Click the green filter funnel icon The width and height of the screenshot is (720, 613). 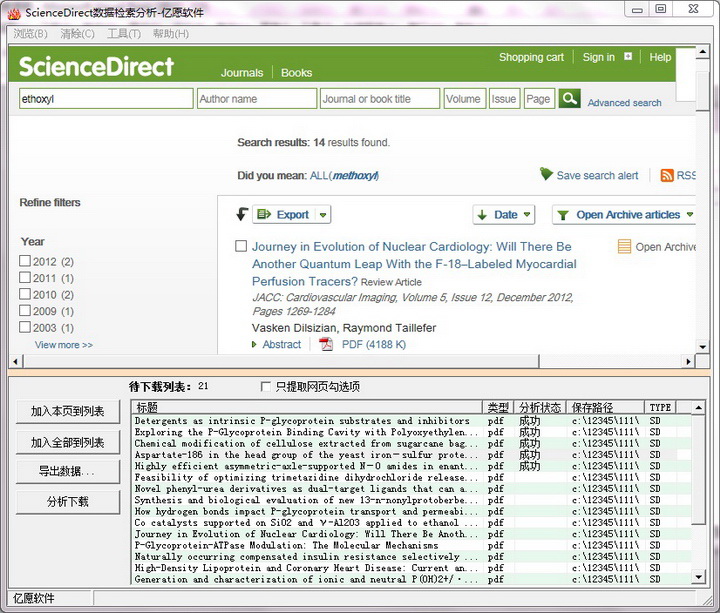point(563,215)
